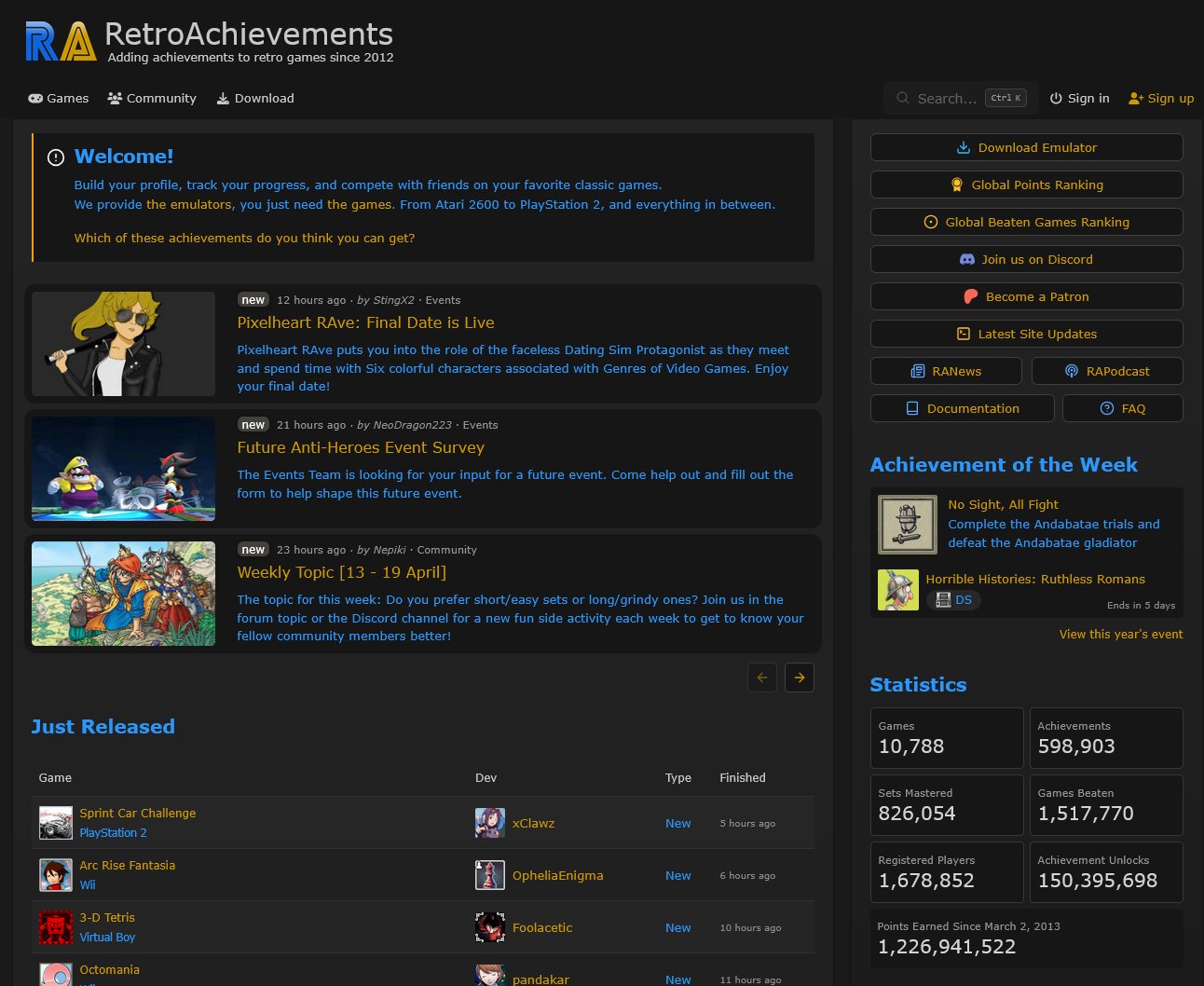Click Sign up
The image size is (1204, 986).
point(1161,98)
